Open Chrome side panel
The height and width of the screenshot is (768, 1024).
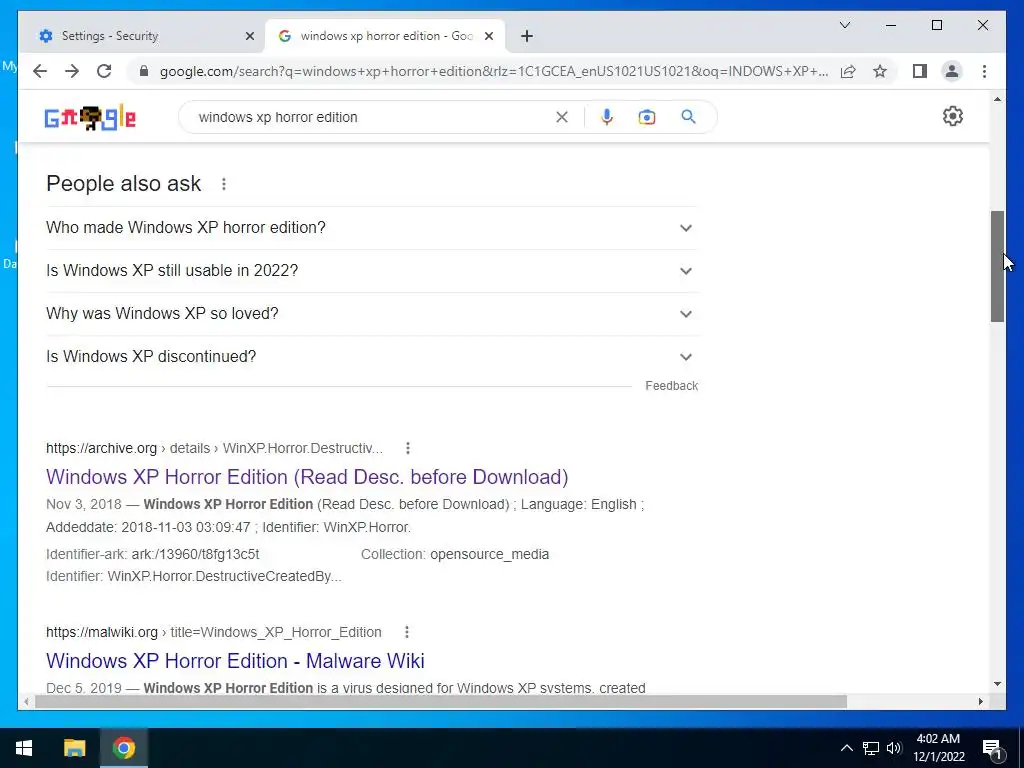pos(920,71)
